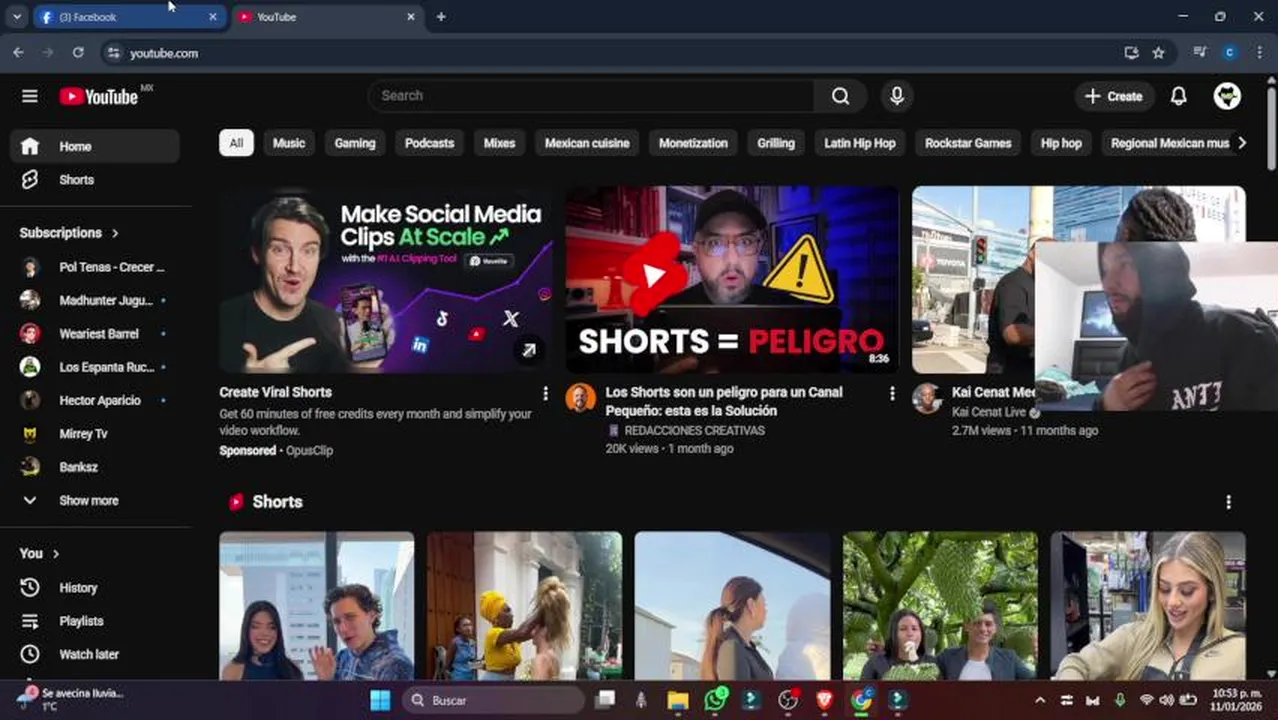This screenshot has height=720, width=1278.
Task: Open the Chrome three-dot menu
Action: [x=1258, y=53]
